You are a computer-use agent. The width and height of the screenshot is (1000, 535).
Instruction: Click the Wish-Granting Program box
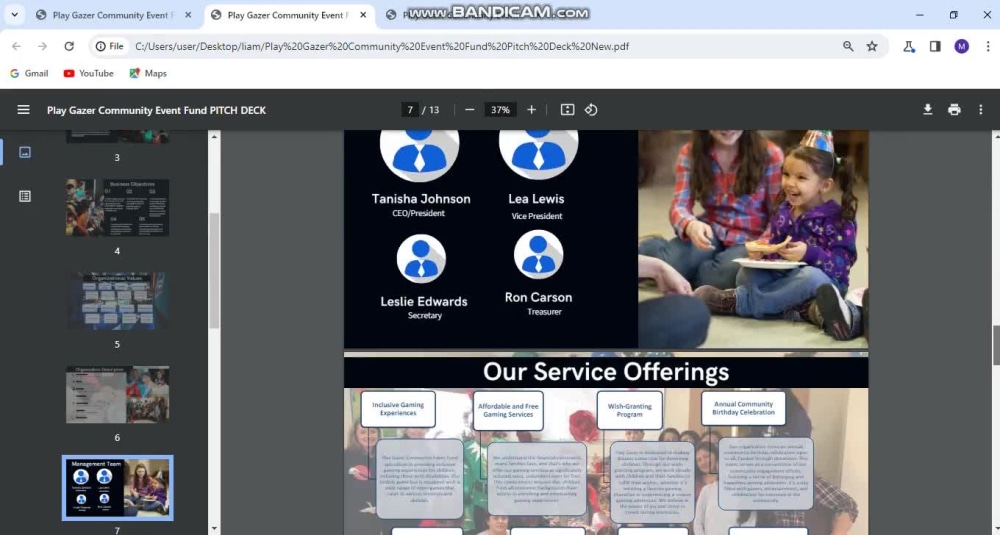tap(629, 410)
